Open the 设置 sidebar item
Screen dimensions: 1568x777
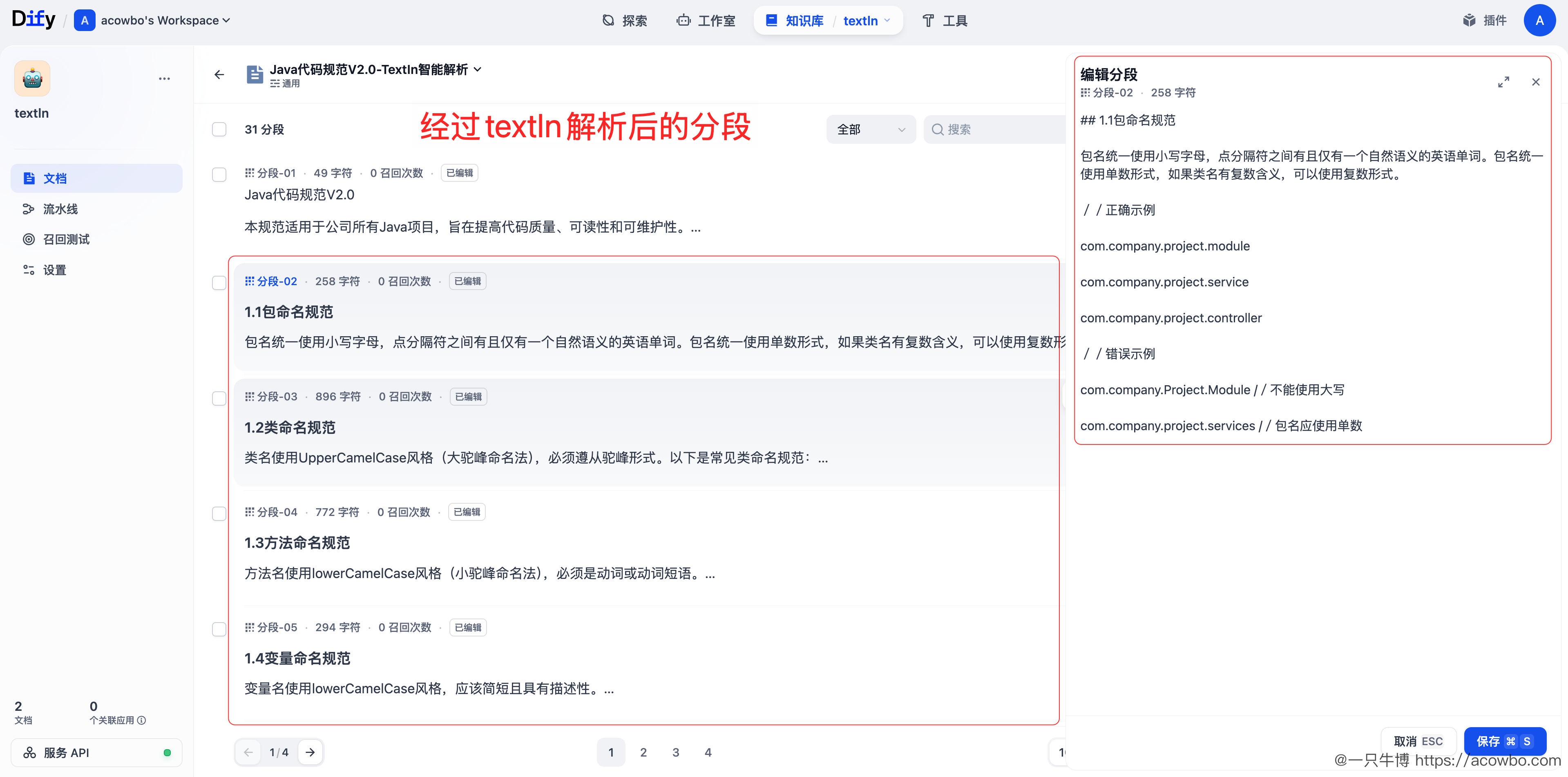pos(54,270)
